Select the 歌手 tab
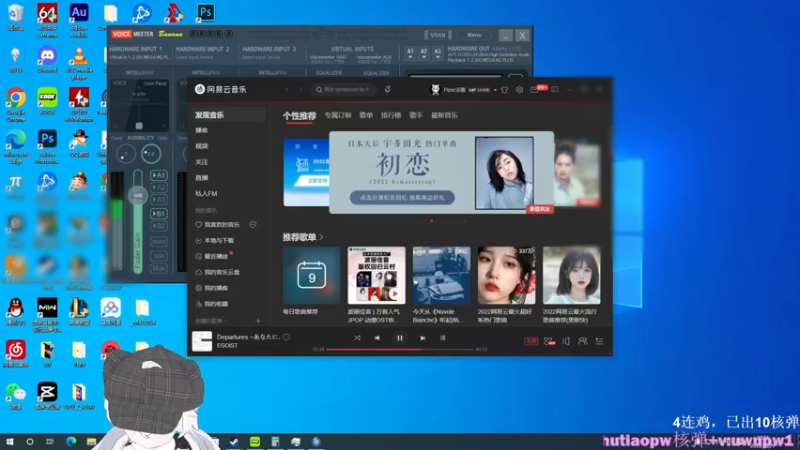 click(x=416, y=115)
